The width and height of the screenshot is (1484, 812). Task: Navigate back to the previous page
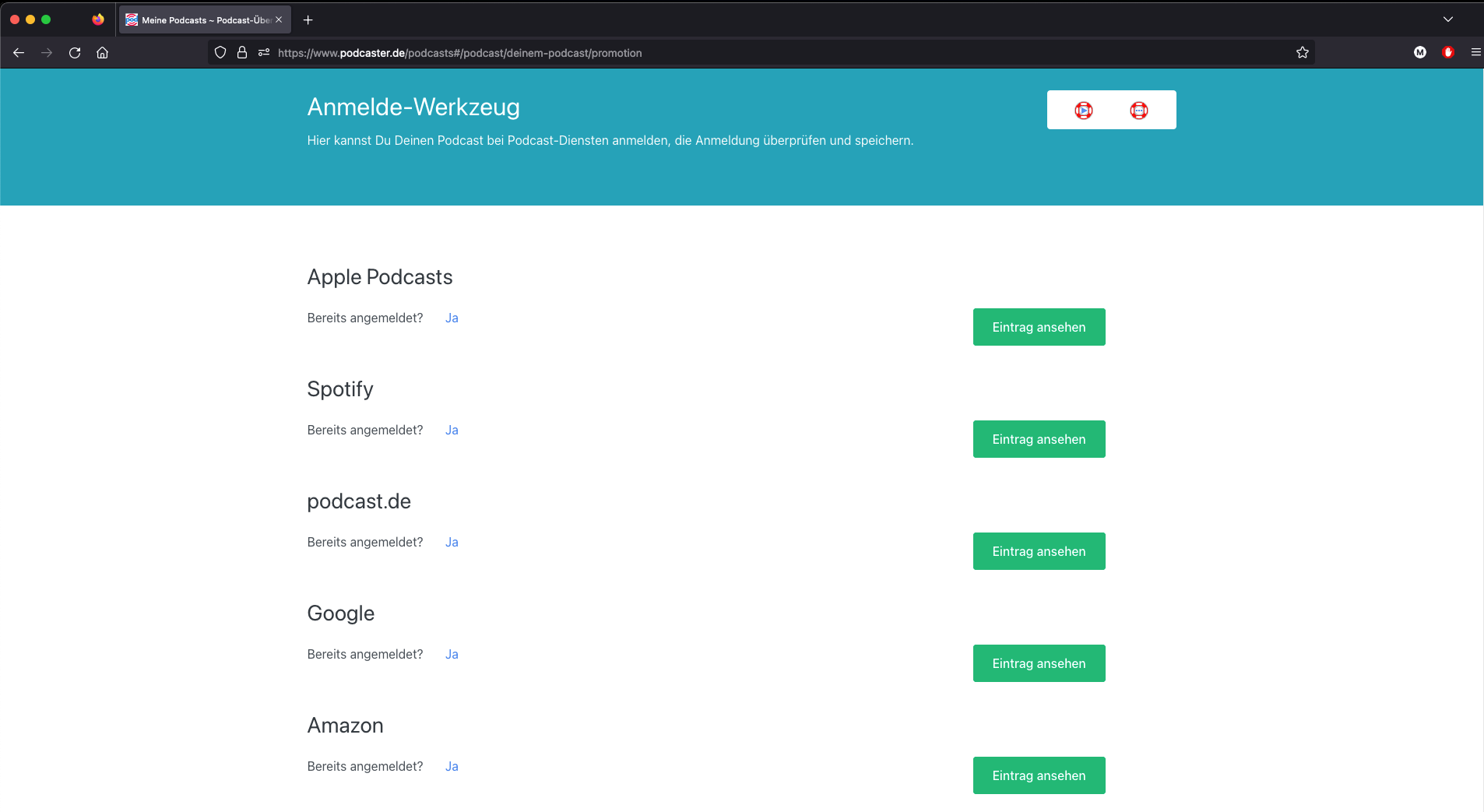pos(19,53)
